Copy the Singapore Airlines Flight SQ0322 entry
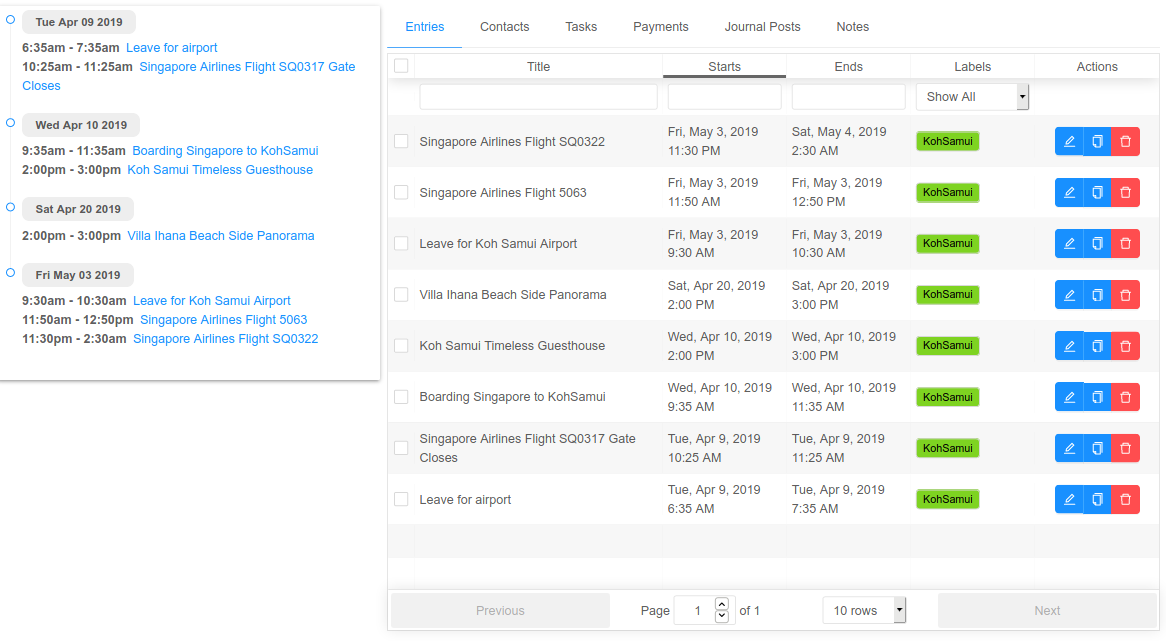 [1097, 141]
